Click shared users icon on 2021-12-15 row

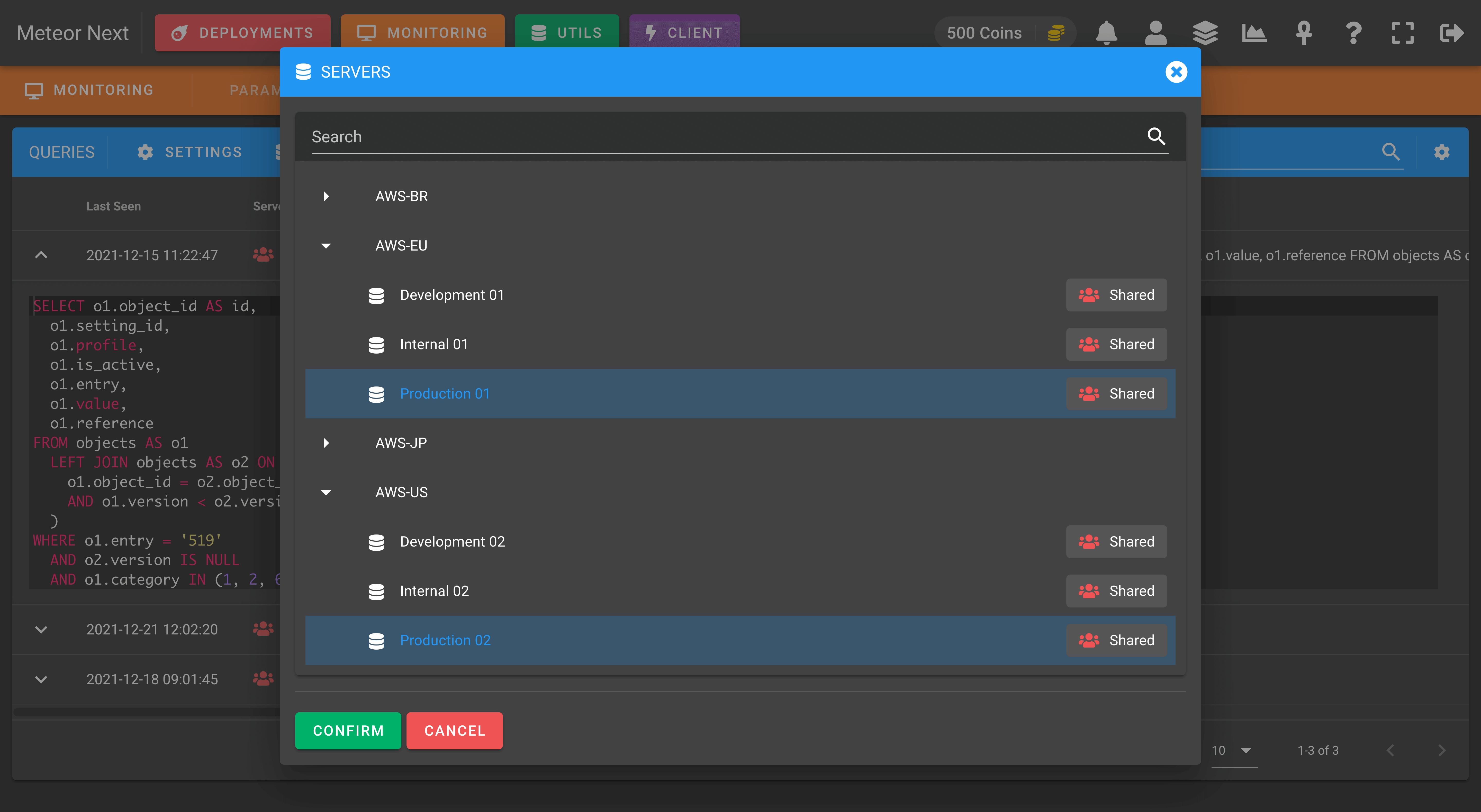tap(263, 255)
